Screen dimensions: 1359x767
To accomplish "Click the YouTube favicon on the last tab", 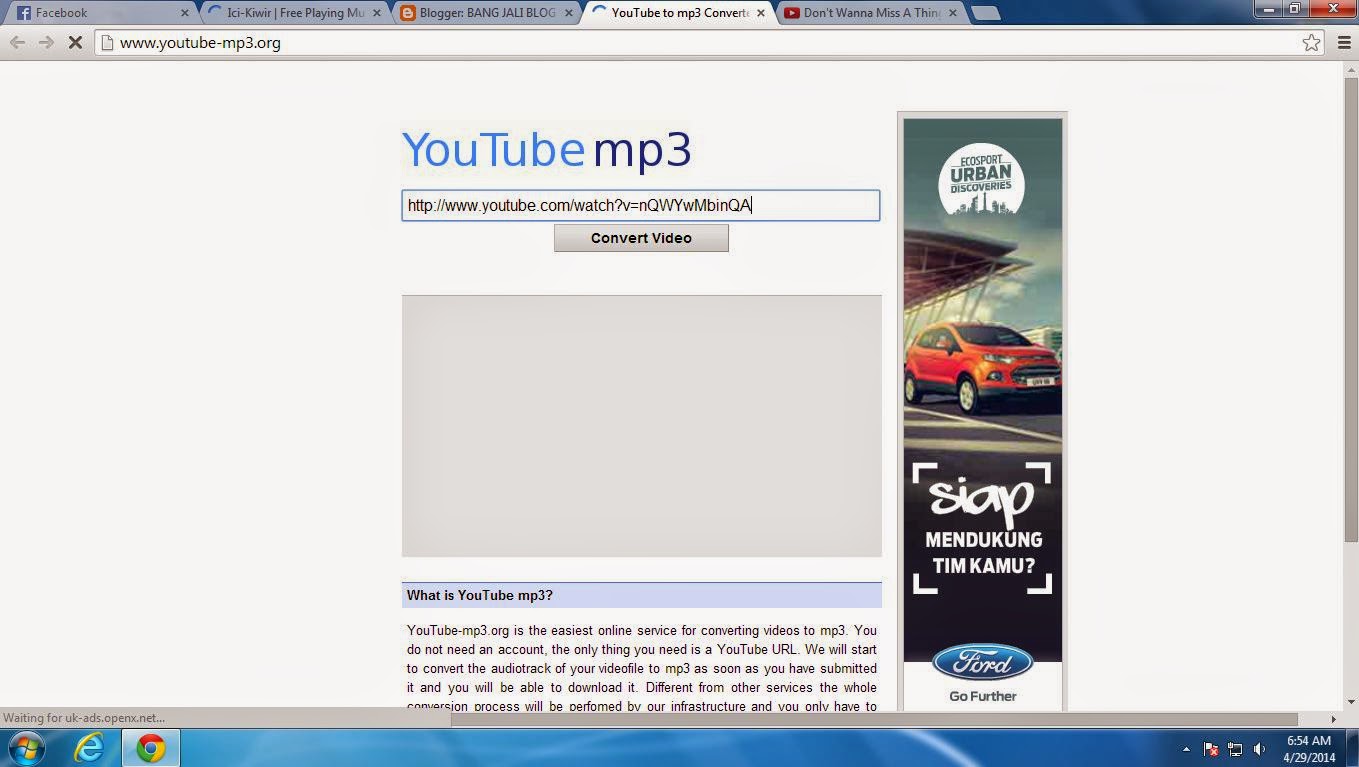I will tap(792, 13).
